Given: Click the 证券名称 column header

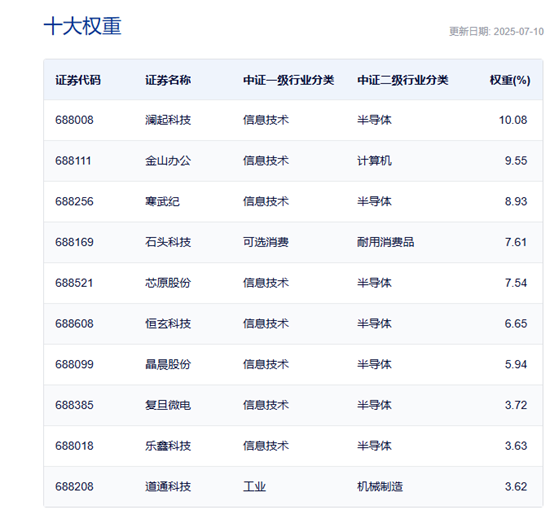Looking at the screenshot, I should tap(168, 80).
